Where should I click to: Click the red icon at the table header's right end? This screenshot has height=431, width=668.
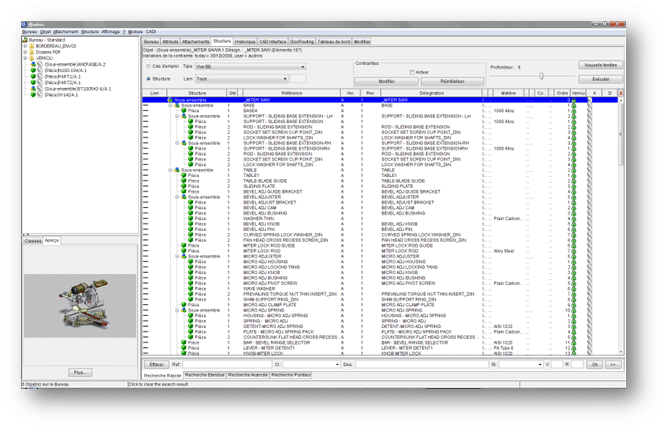click(621, 93)
